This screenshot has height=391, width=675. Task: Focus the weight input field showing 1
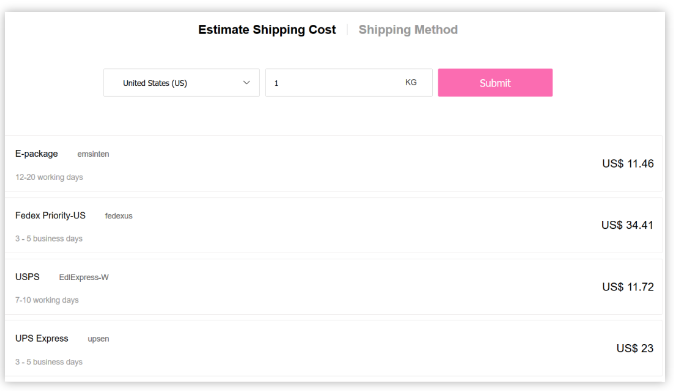[x=349, y=83]
